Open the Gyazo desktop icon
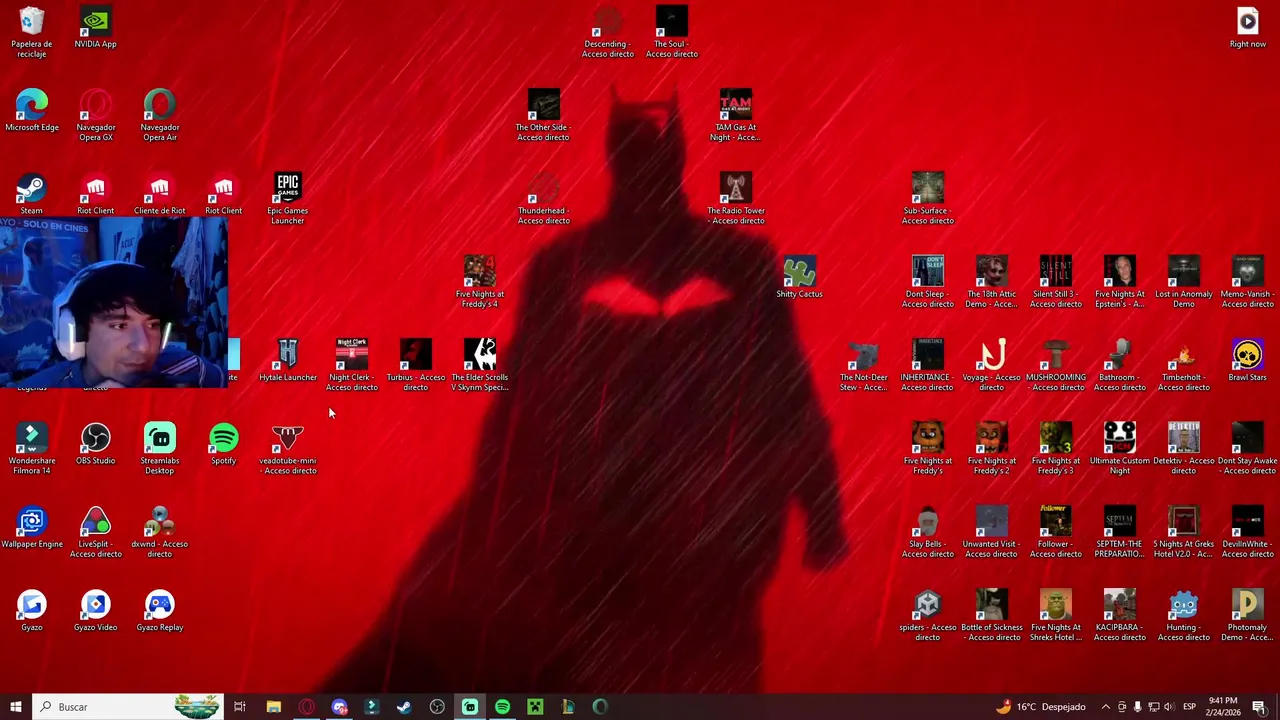Image resolution: width=1280 pixels, height=720 pixels. (32, 611)
